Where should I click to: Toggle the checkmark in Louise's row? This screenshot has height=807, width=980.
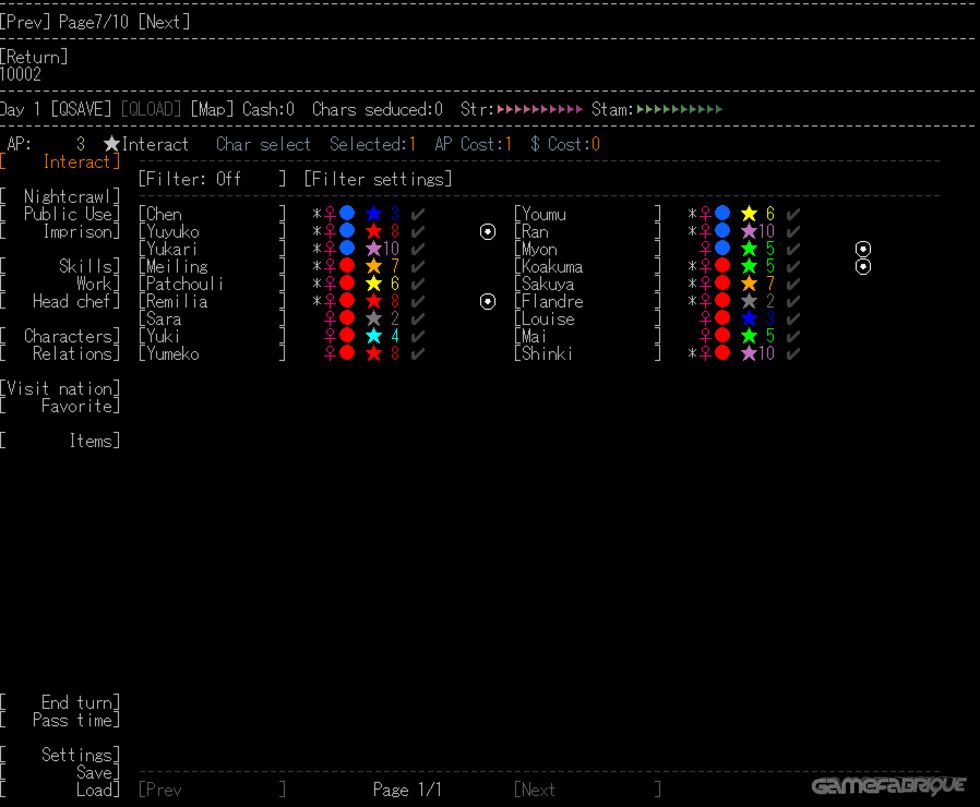tap(793, 319)
